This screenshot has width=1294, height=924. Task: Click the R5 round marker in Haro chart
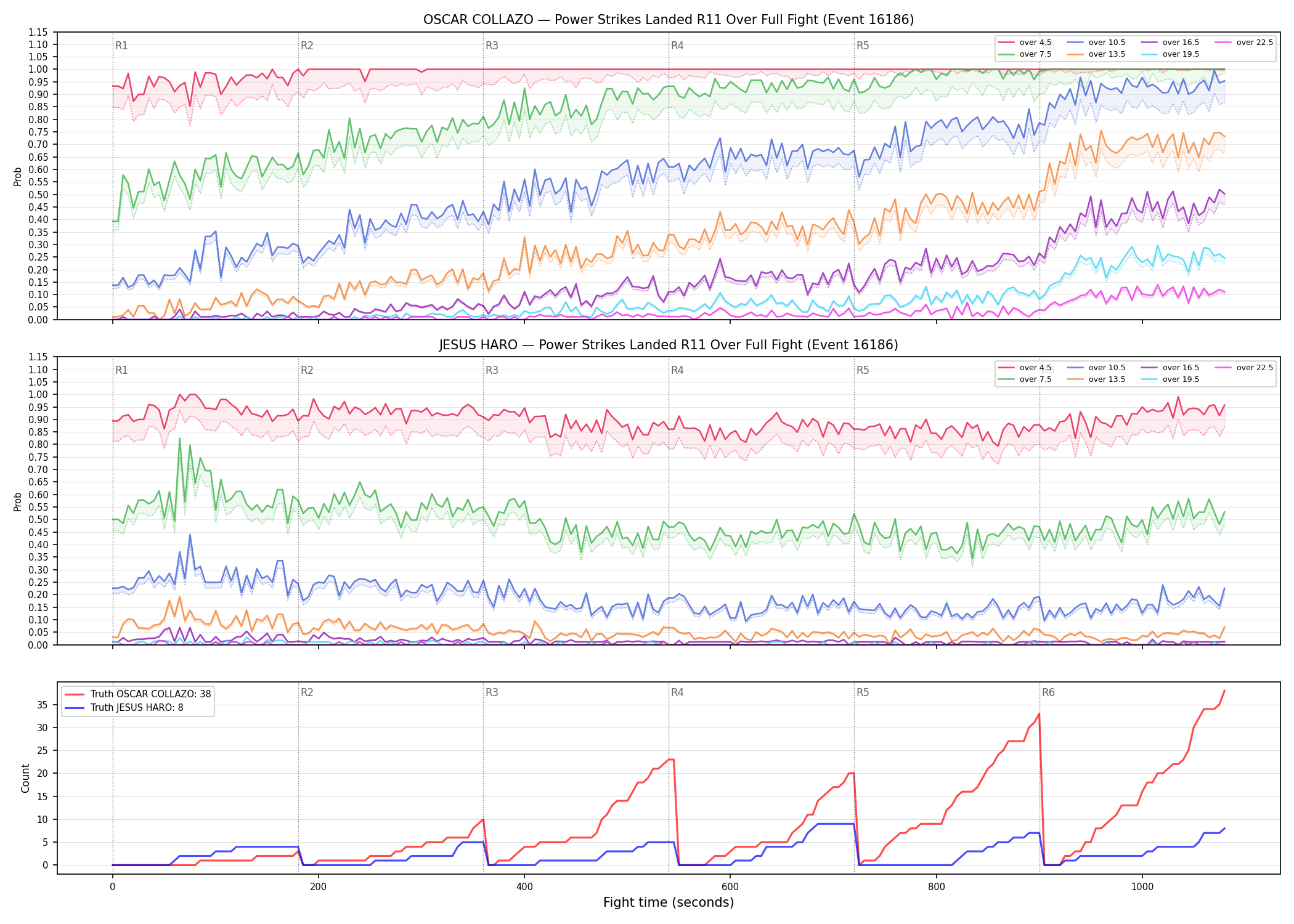pyautogui.click(x=863, y=370)
